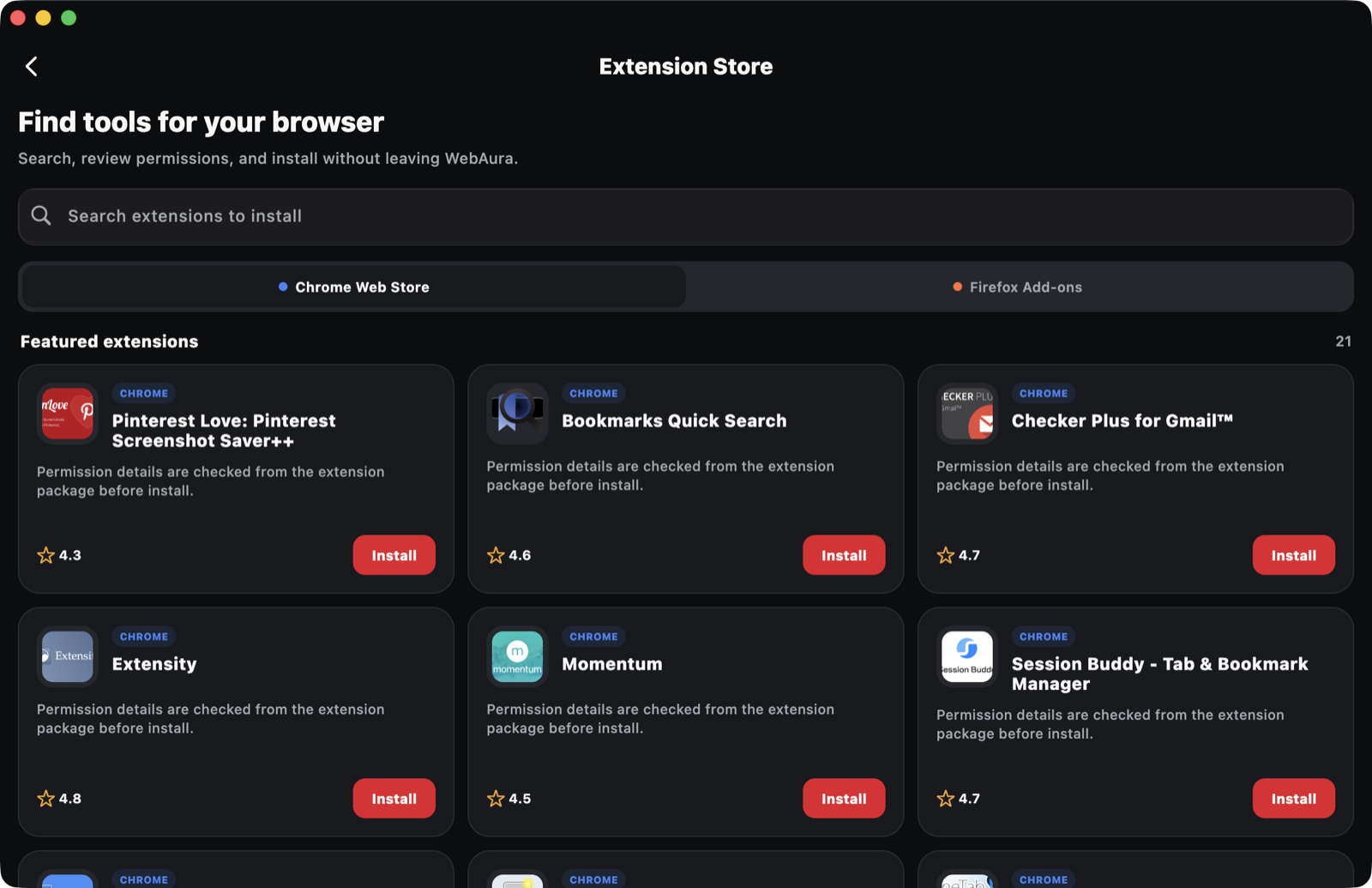1372x888 pixels.
Task: Install the Momentum extension
Action: [844, 799]
